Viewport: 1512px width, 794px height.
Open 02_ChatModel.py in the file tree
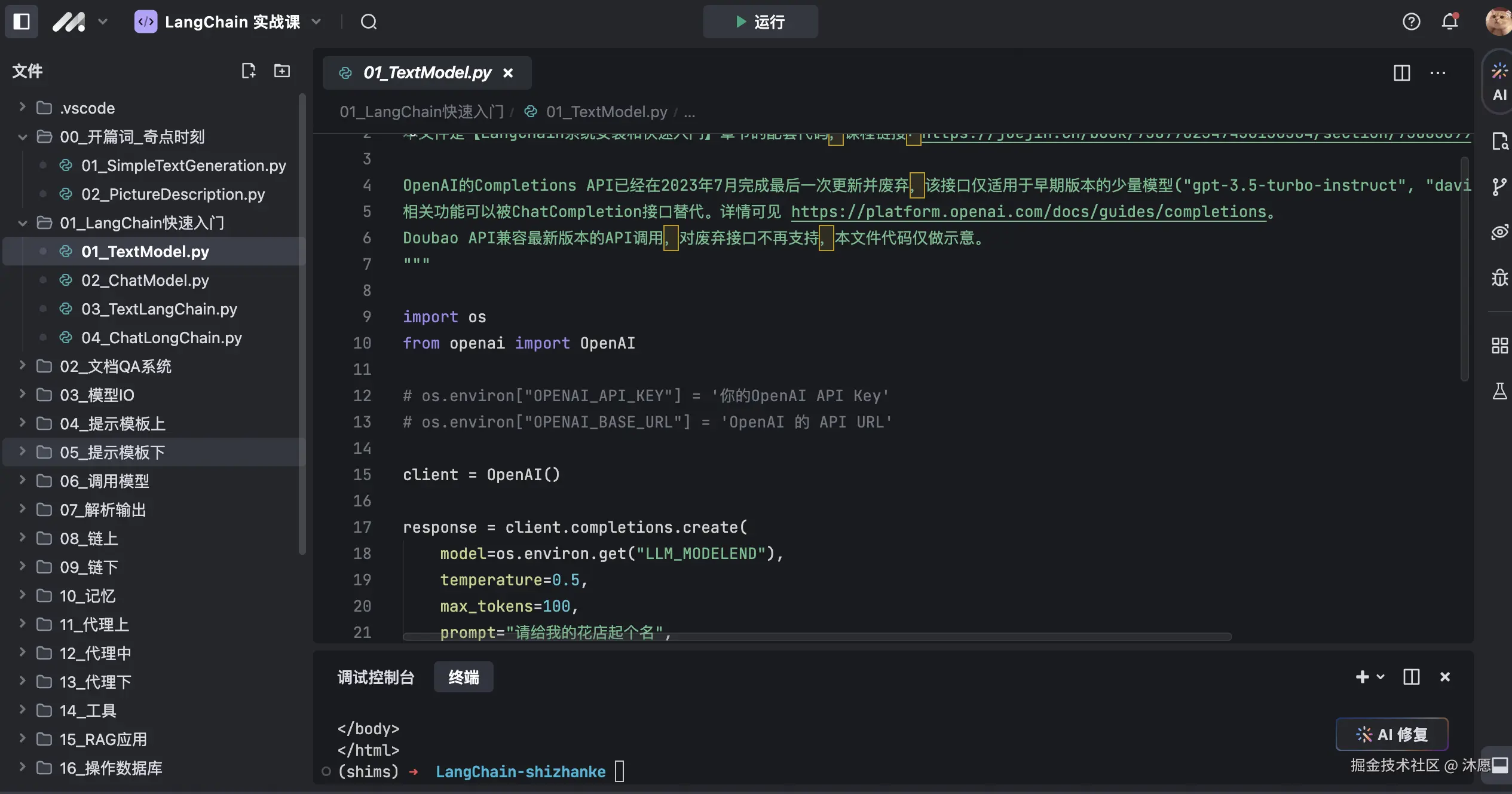pyautogui.click(x=145, y=280)
